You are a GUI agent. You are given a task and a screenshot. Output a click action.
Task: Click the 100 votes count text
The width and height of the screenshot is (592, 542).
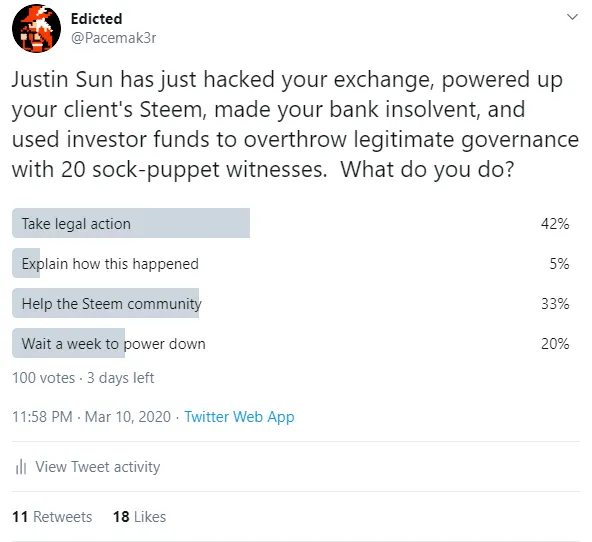pos(43,378)
